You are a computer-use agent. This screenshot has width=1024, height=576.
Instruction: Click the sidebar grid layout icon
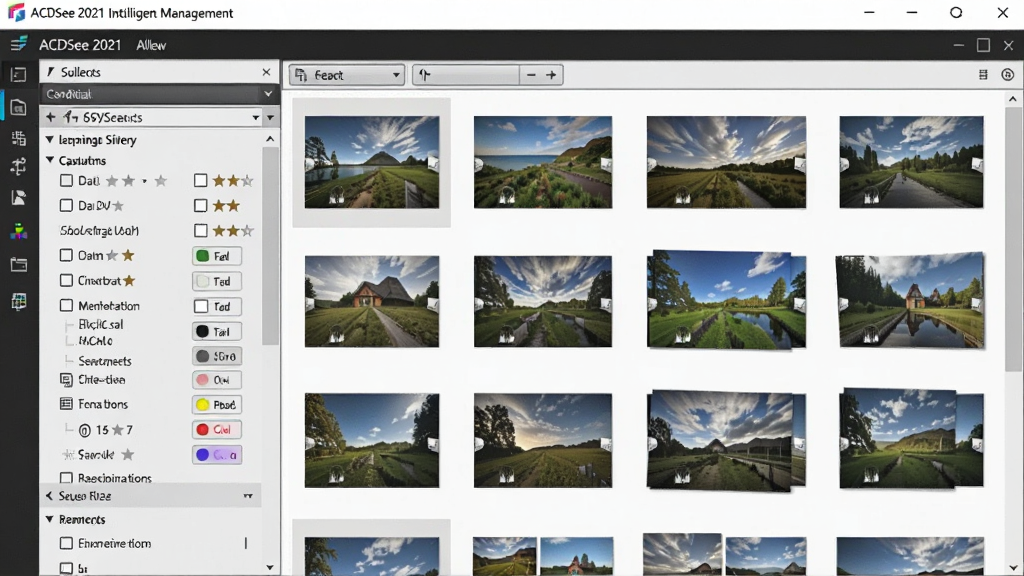18,138
